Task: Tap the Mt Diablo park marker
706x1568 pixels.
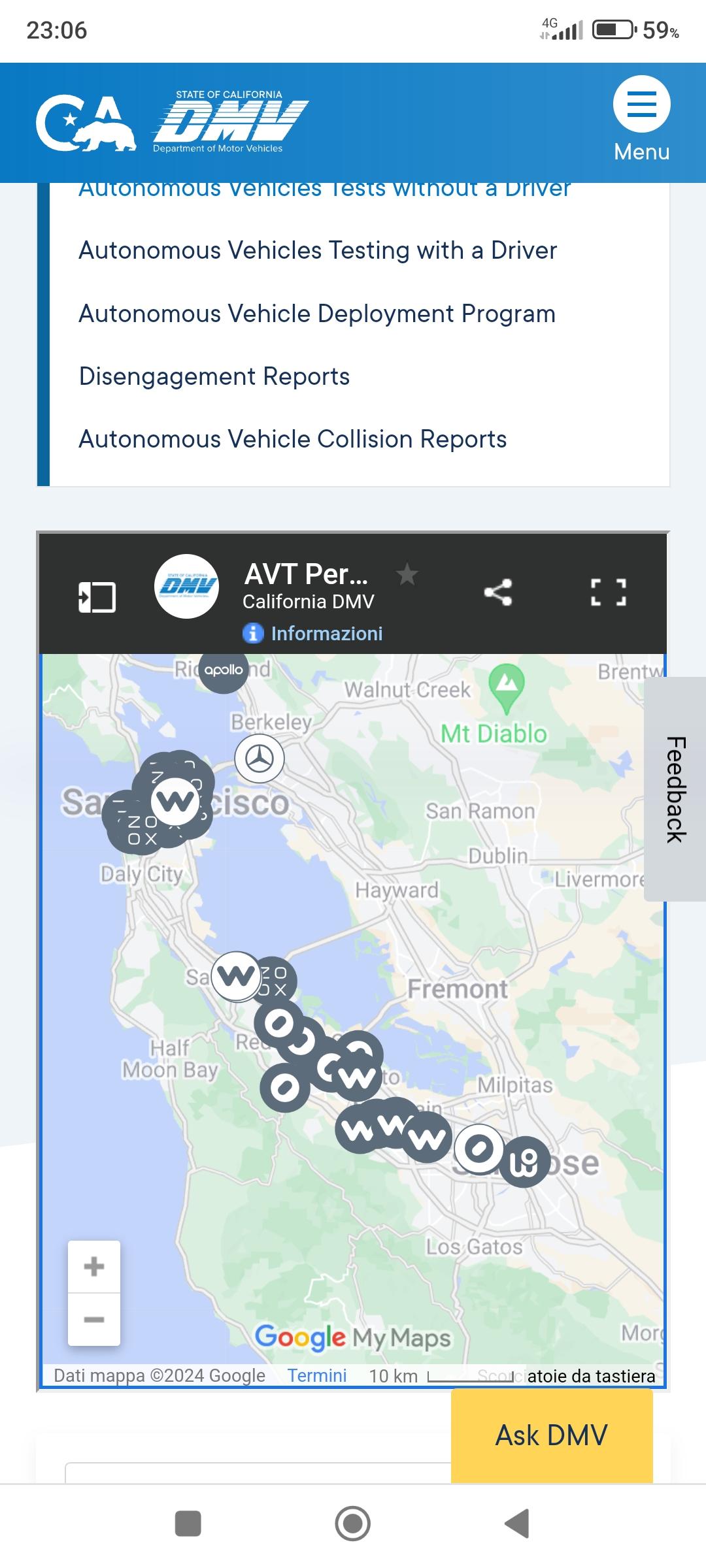Action: pos(507,684)
